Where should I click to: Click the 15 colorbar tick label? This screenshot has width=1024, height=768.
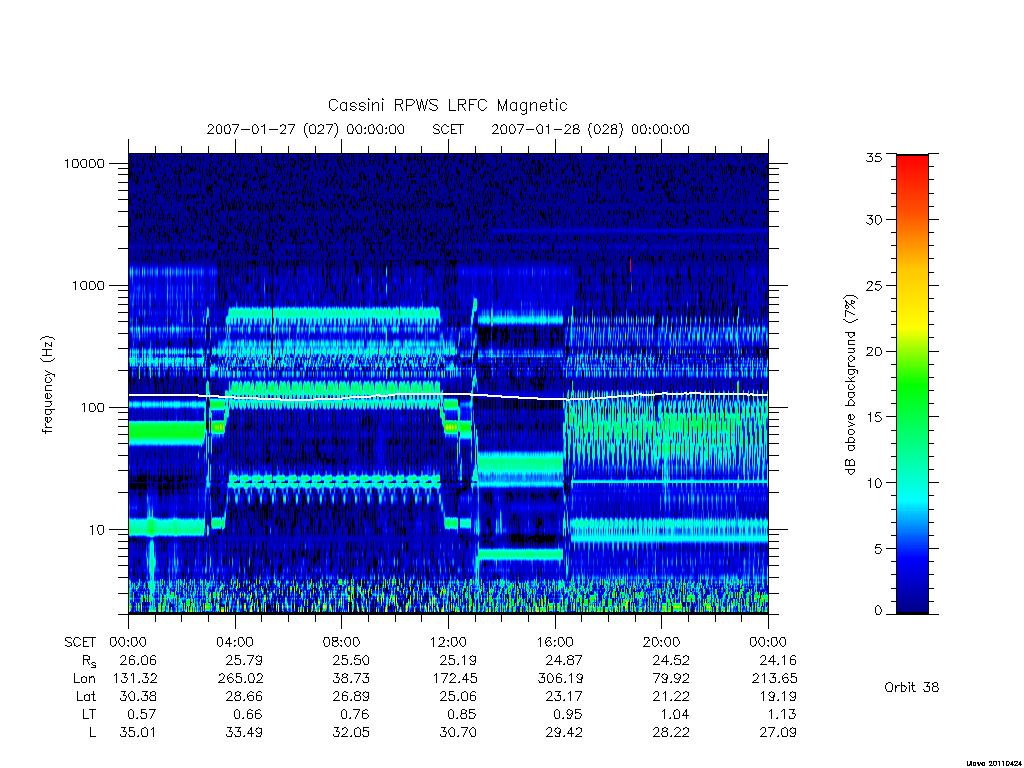point(874,417)
